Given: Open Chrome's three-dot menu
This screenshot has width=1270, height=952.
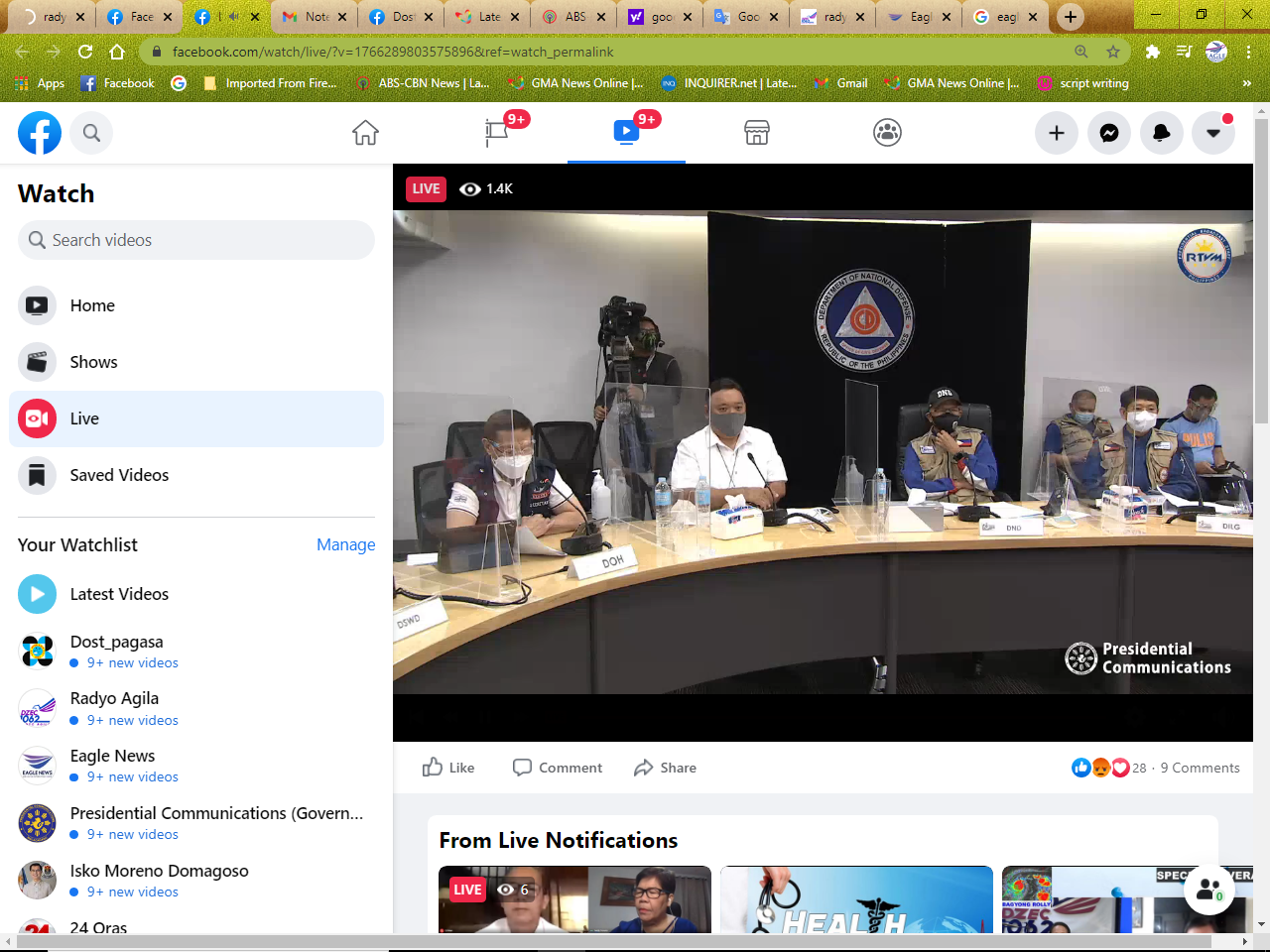Looking at the screenshot, I should (1249, 52).
